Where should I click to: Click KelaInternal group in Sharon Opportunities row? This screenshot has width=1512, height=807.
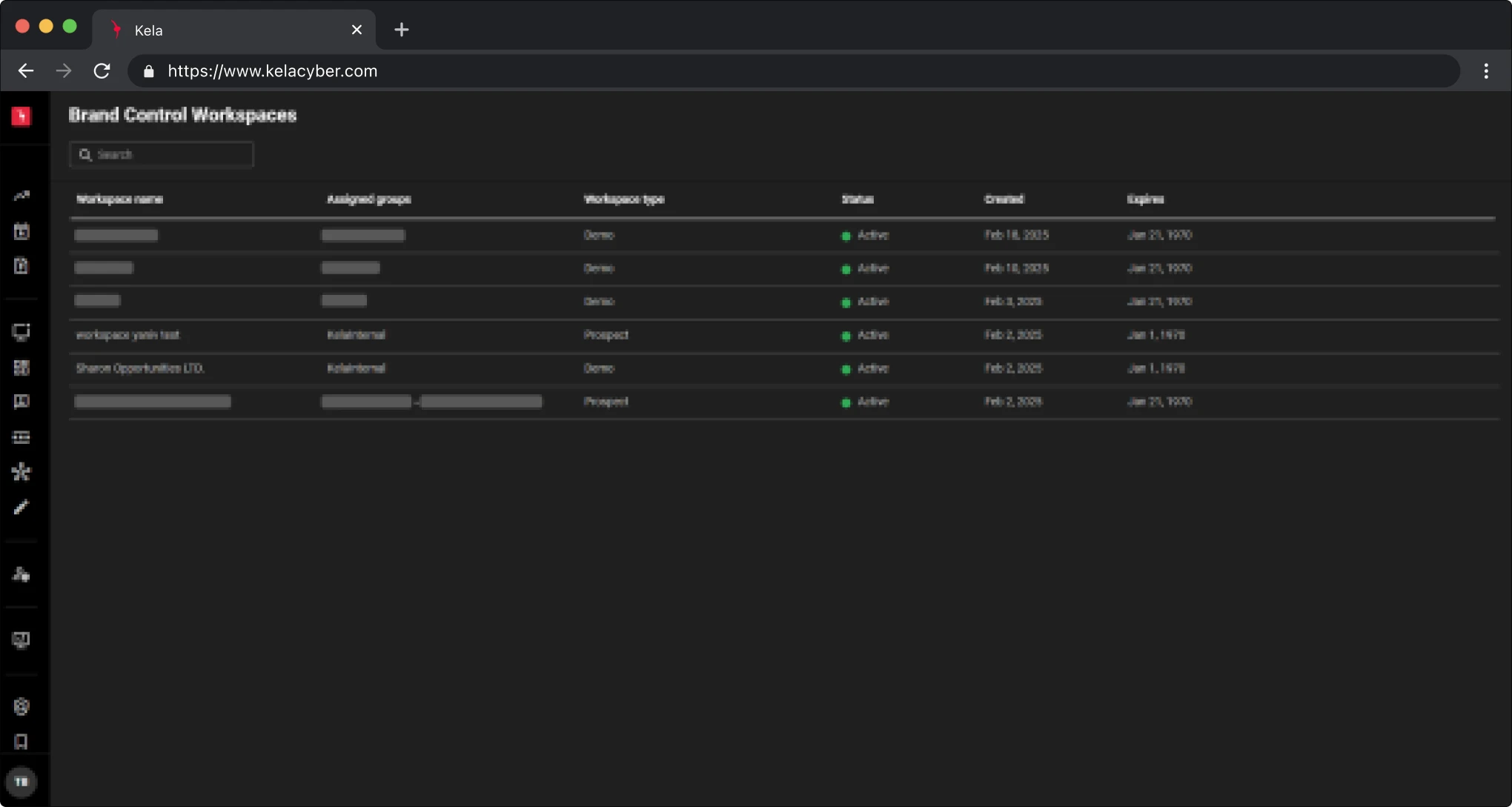(356, 368)
